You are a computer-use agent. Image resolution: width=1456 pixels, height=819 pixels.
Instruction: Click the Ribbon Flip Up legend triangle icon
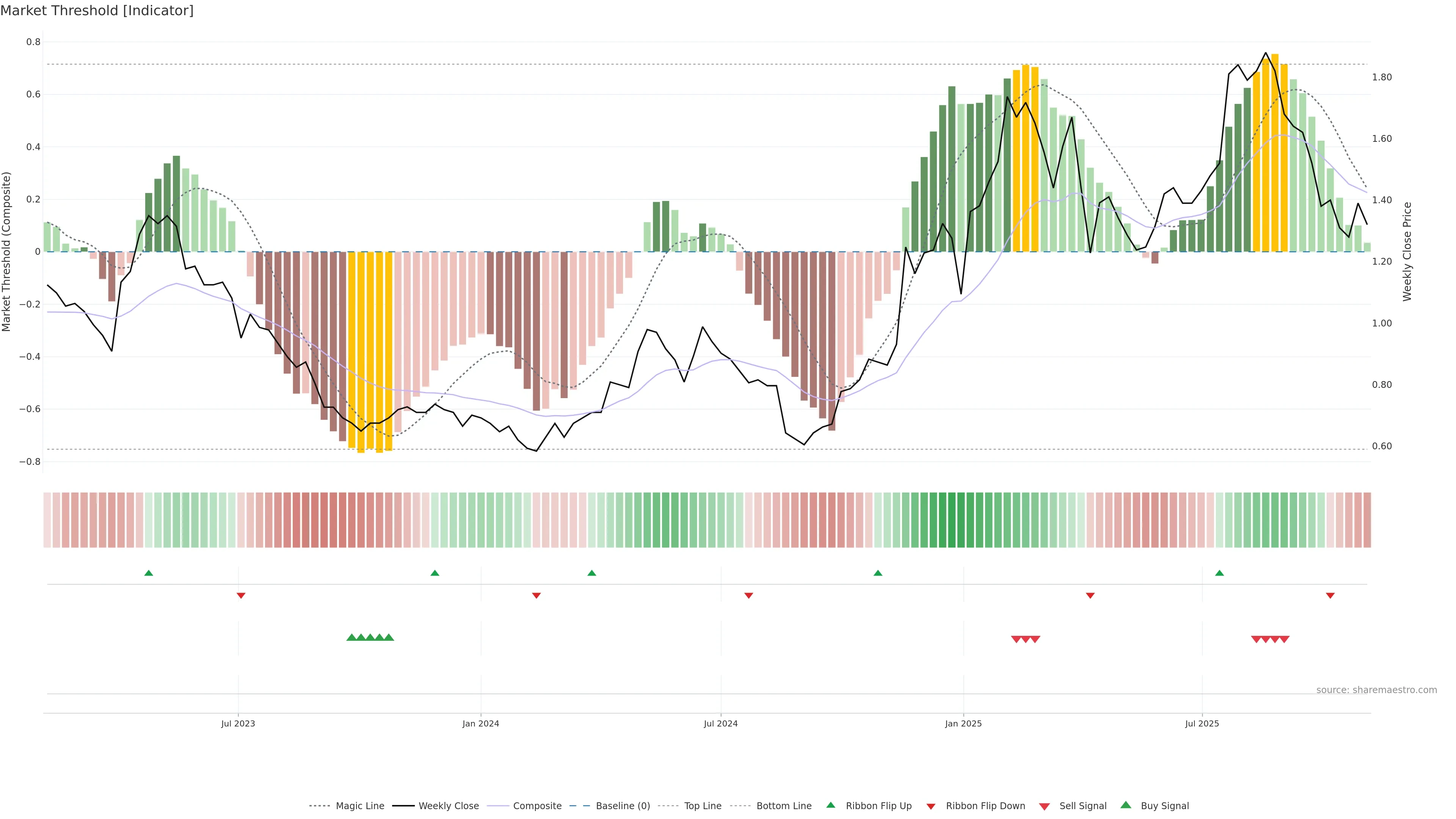coord(830,805)
